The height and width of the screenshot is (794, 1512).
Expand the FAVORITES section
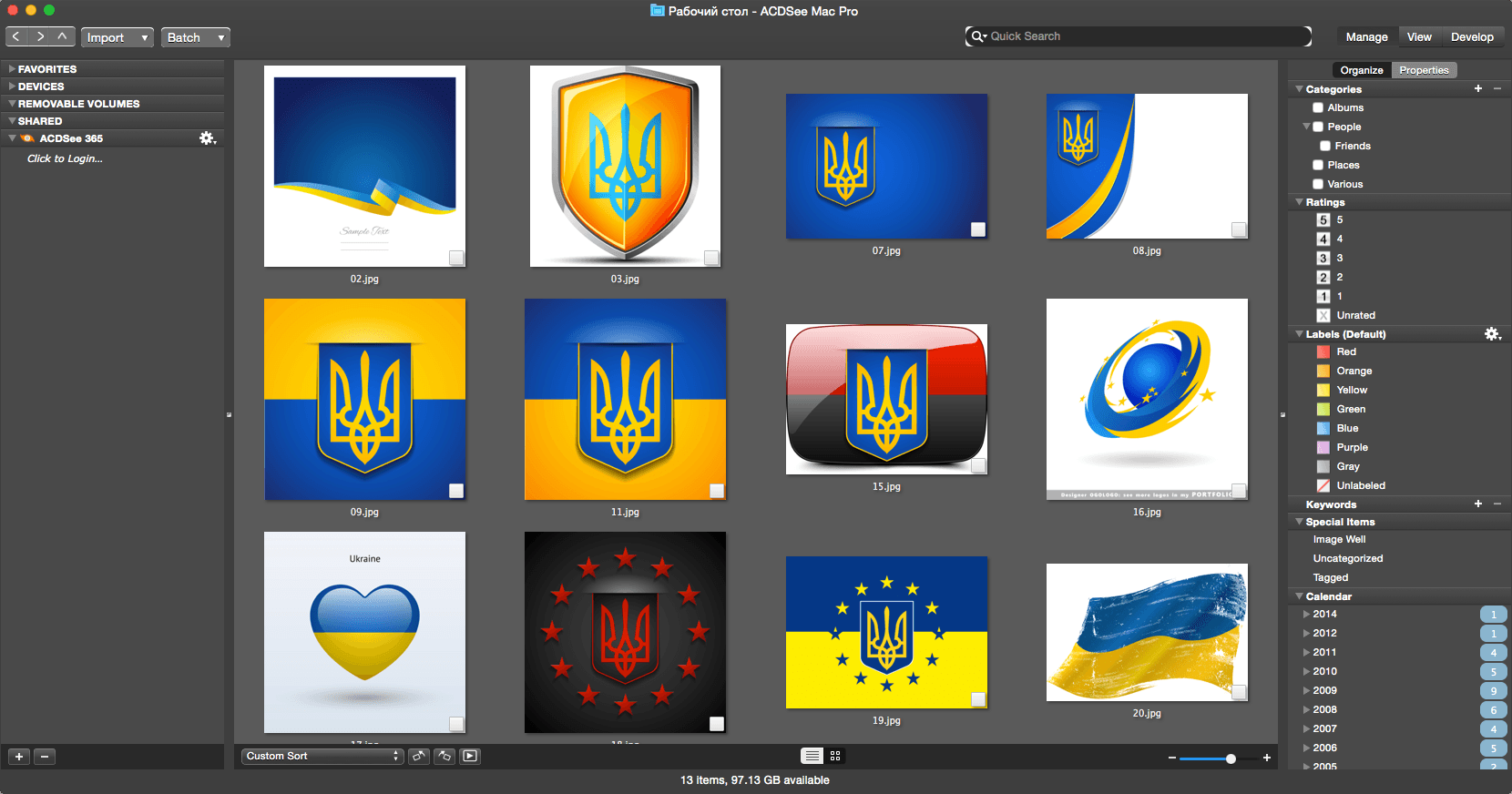12,68
